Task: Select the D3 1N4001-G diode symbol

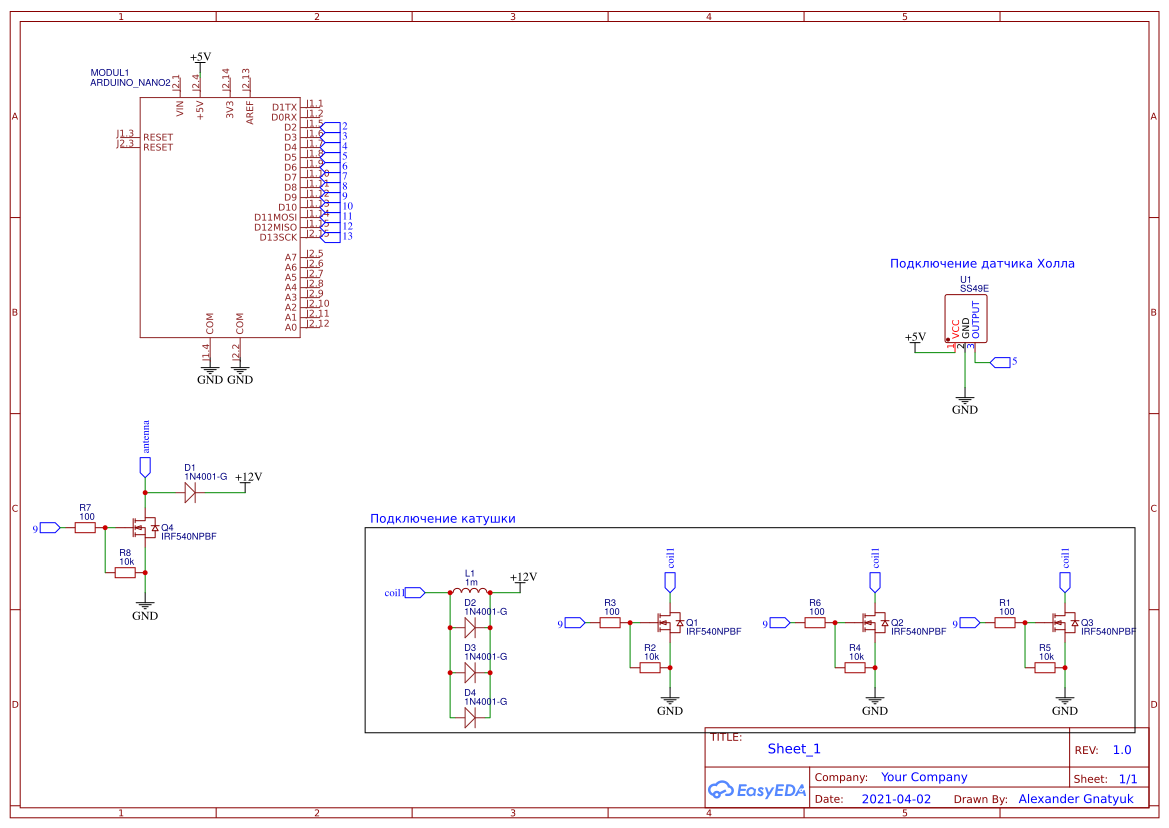Action: (470, 673)
